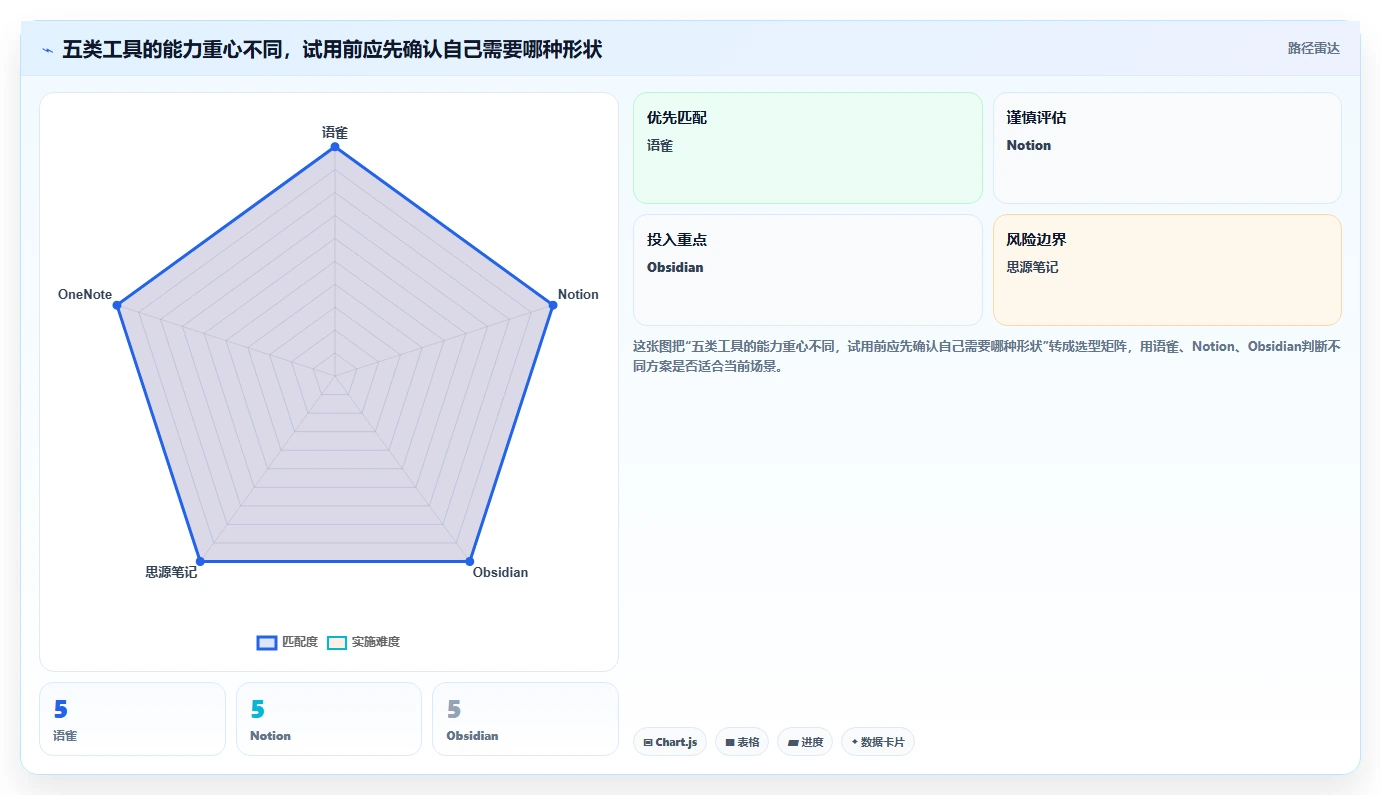Click the Obsidian axis label on radar

[500, 572]
